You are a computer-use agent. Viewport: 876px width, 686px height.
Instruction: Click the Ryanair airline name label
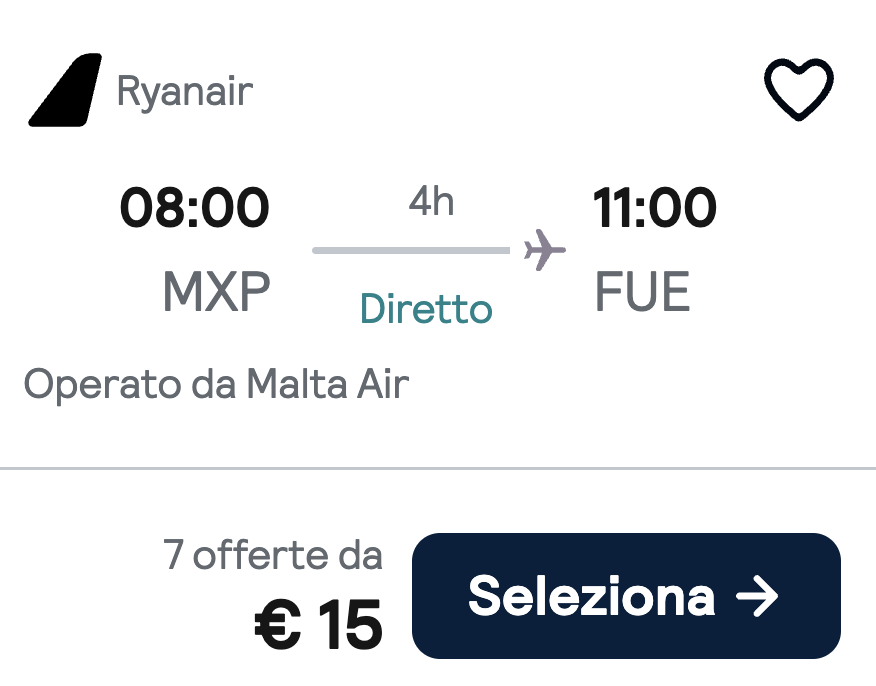185,90
